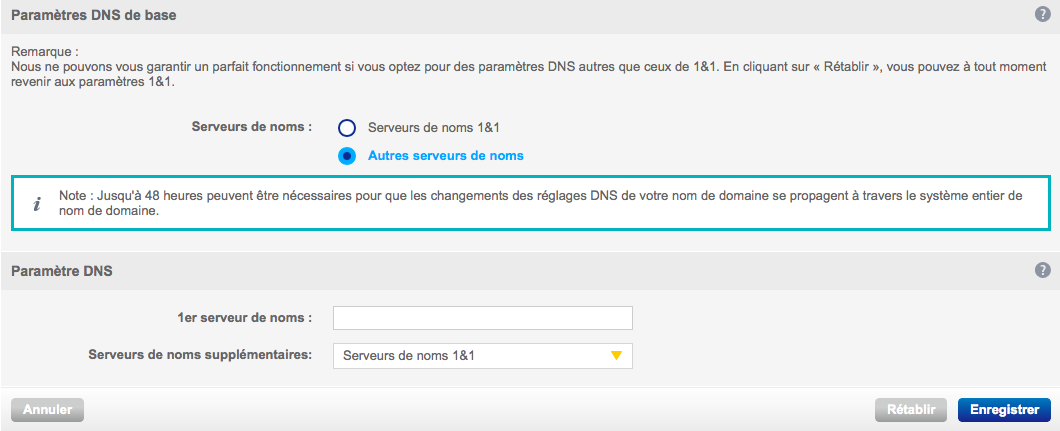Image resolution: width=1060 pixels, height=431 pixels.
Task: Open the Serveurs de noms supplémentaires dropdown
Action: (x=482, y=356)
